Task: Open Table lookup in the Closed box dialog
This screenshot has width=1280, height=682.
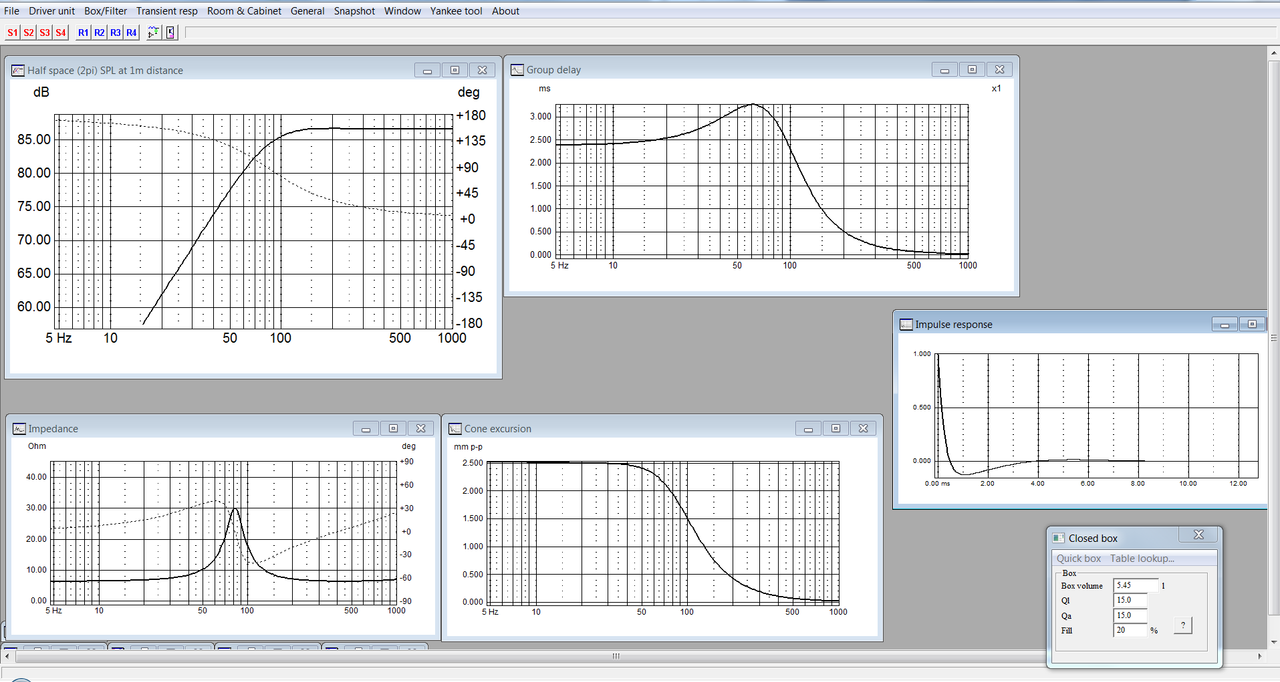Action: point(1142,559)
